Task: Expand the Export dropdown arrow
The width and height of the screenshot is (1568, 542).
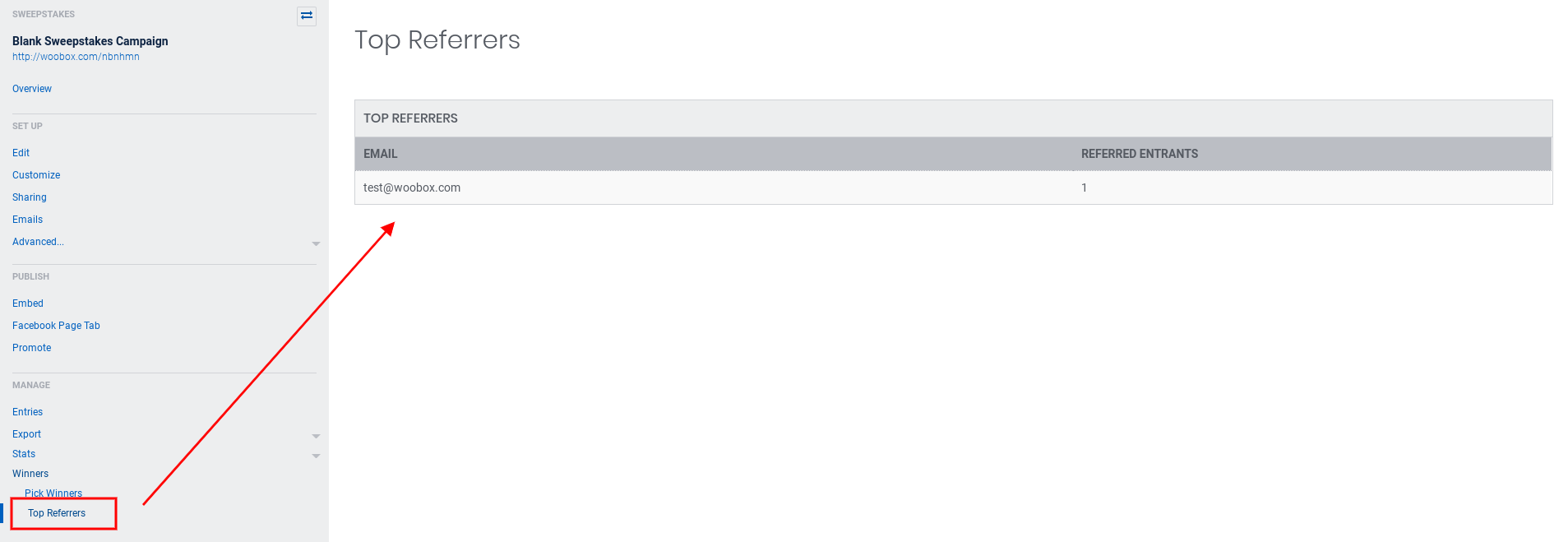Action: 316,436
